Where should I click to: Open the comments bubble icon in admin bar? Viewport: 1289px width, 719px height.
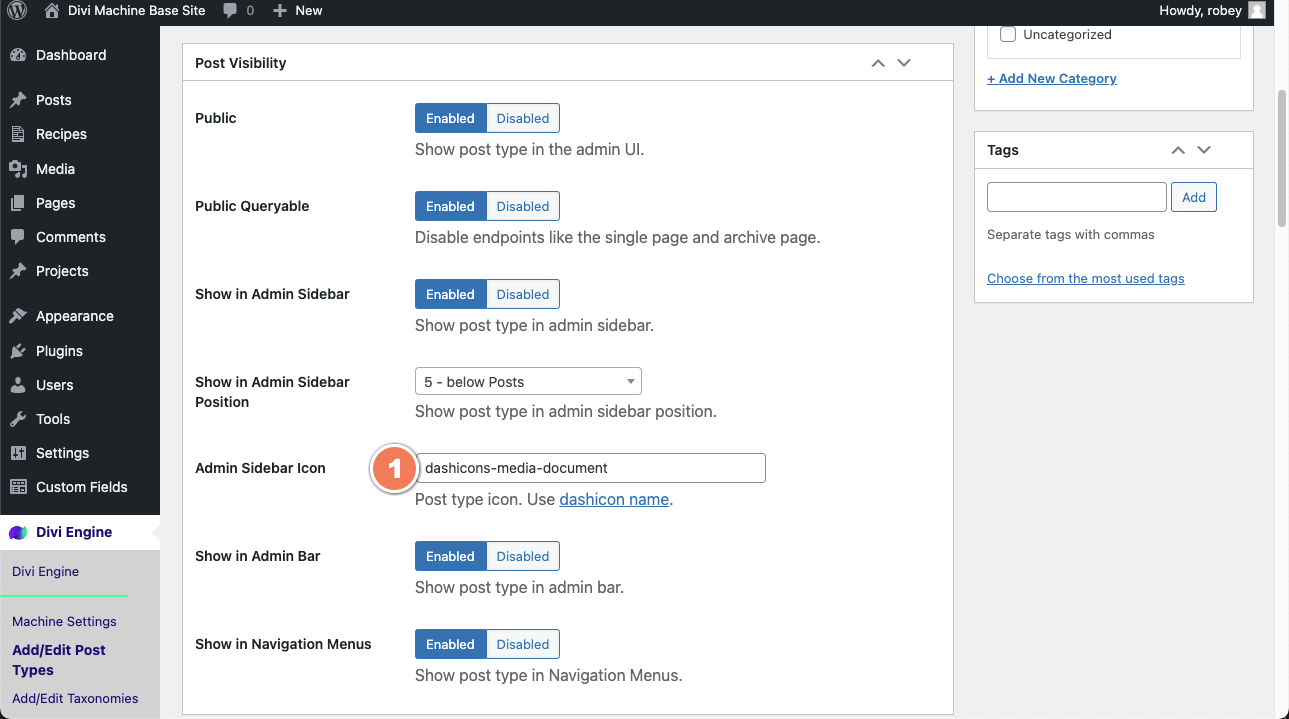[231, 11]
